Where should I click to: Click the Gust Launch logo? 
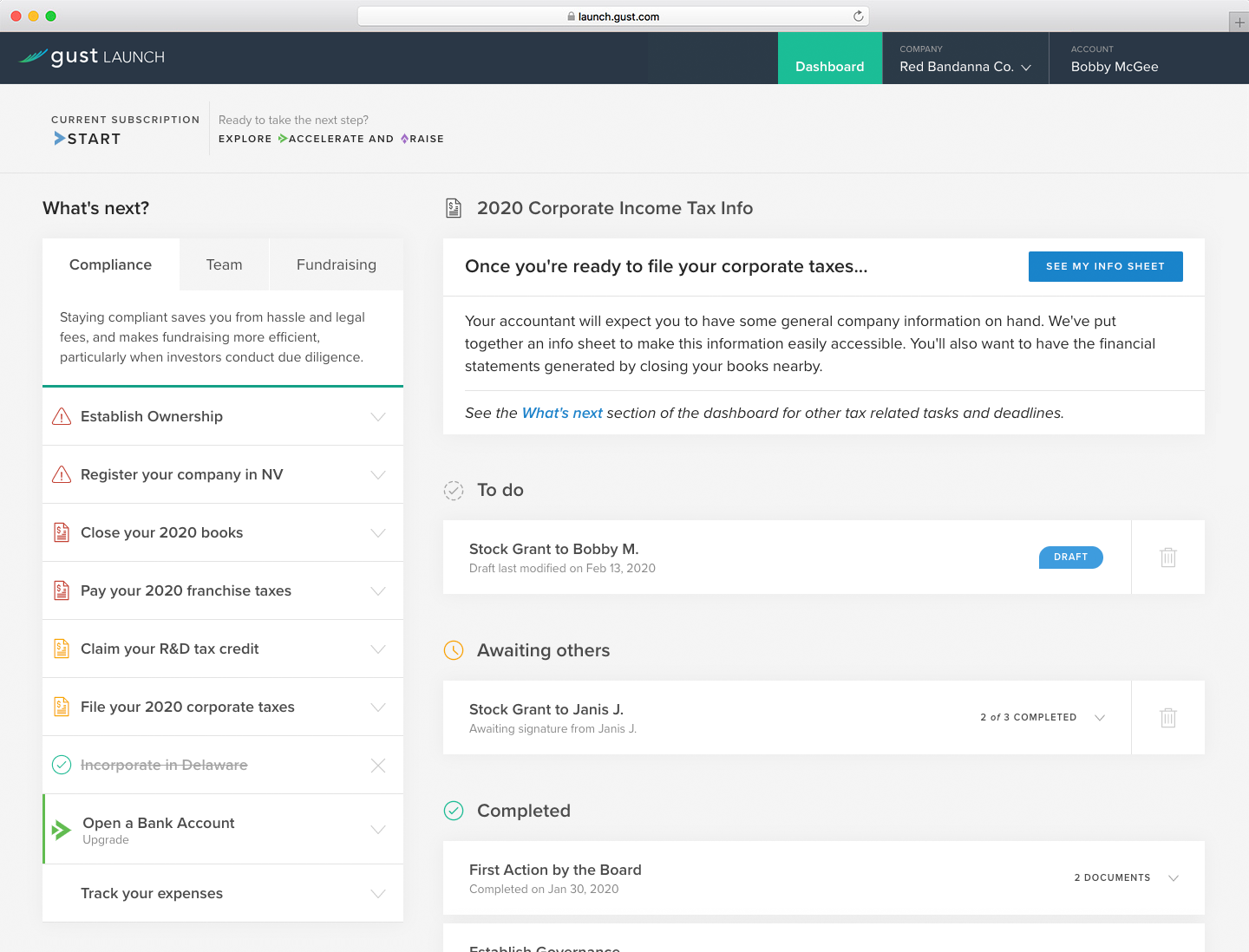92,57
